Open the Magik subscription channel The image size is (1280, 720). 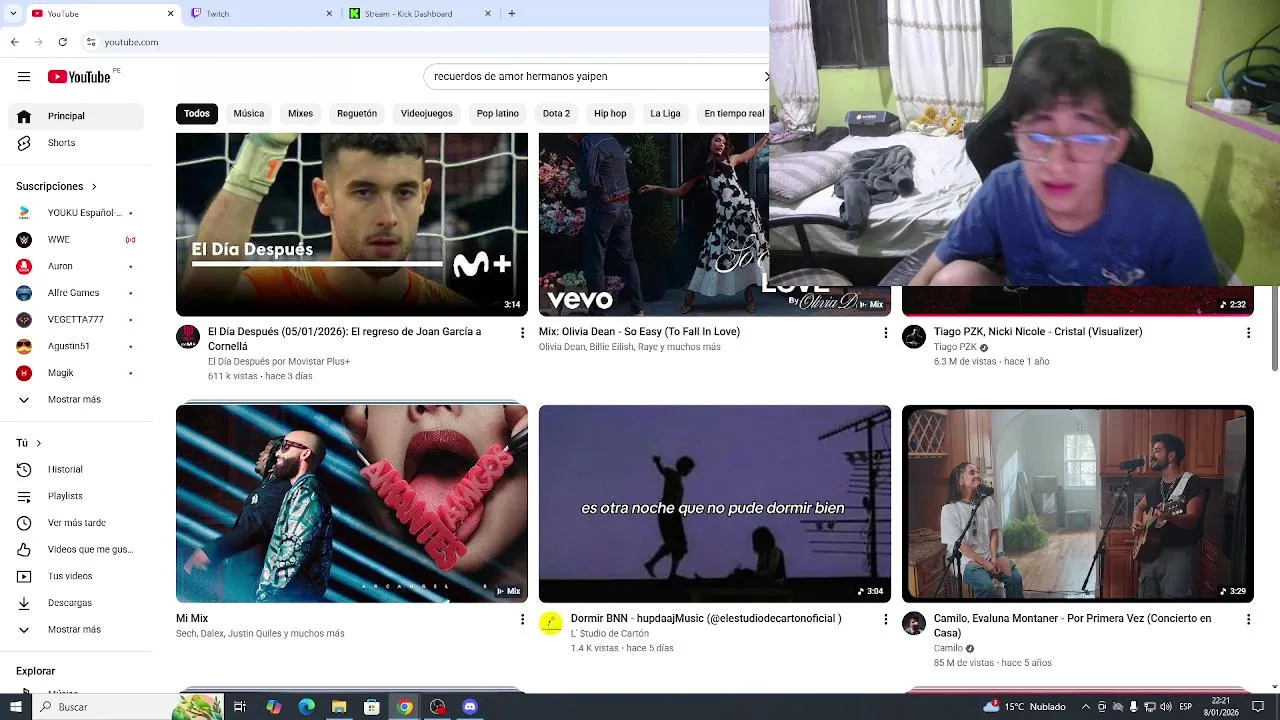coord(76,373)
